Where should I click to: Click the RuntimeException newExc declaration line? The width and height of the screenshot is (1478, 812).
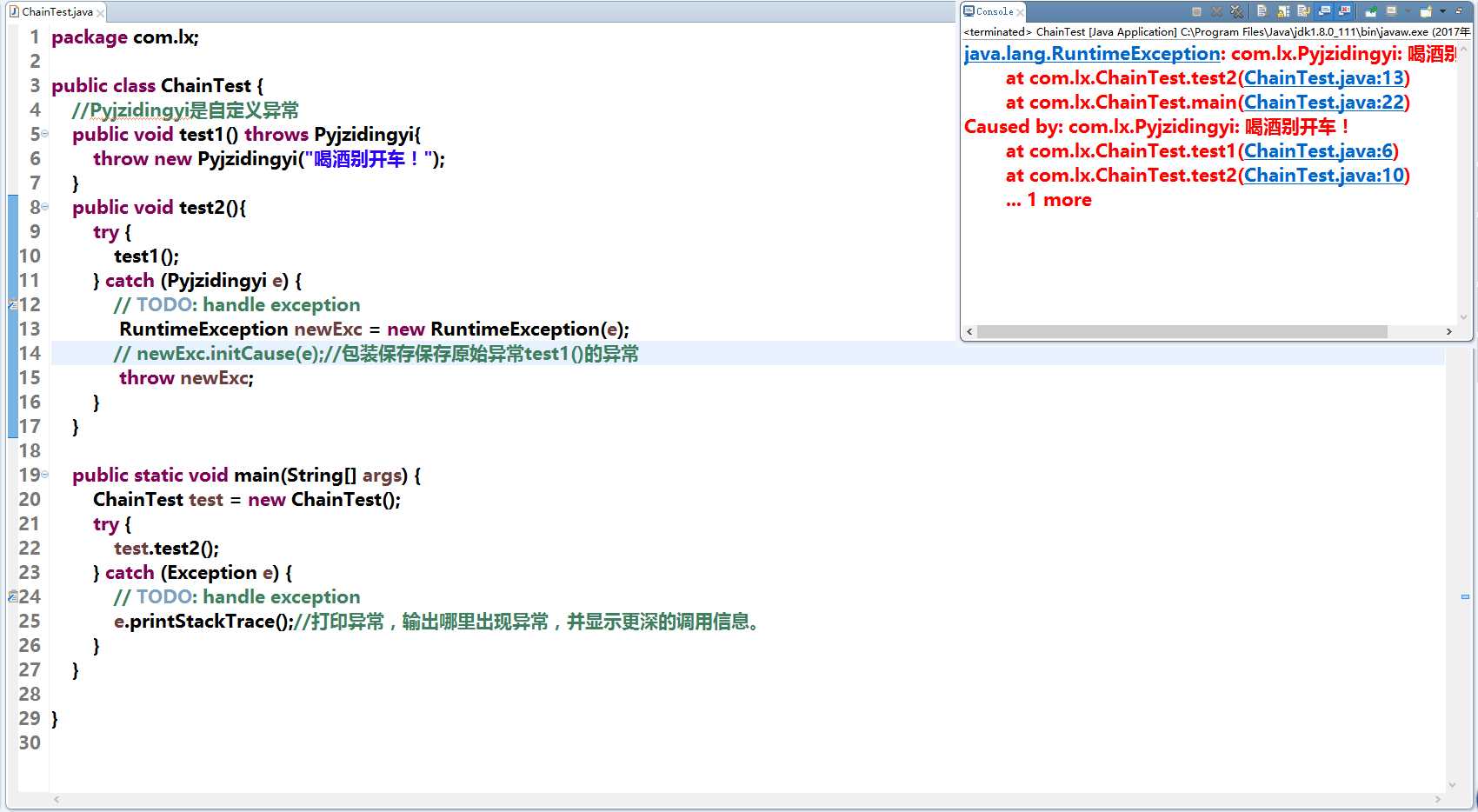pyautogui.click(x=374, y=329)
